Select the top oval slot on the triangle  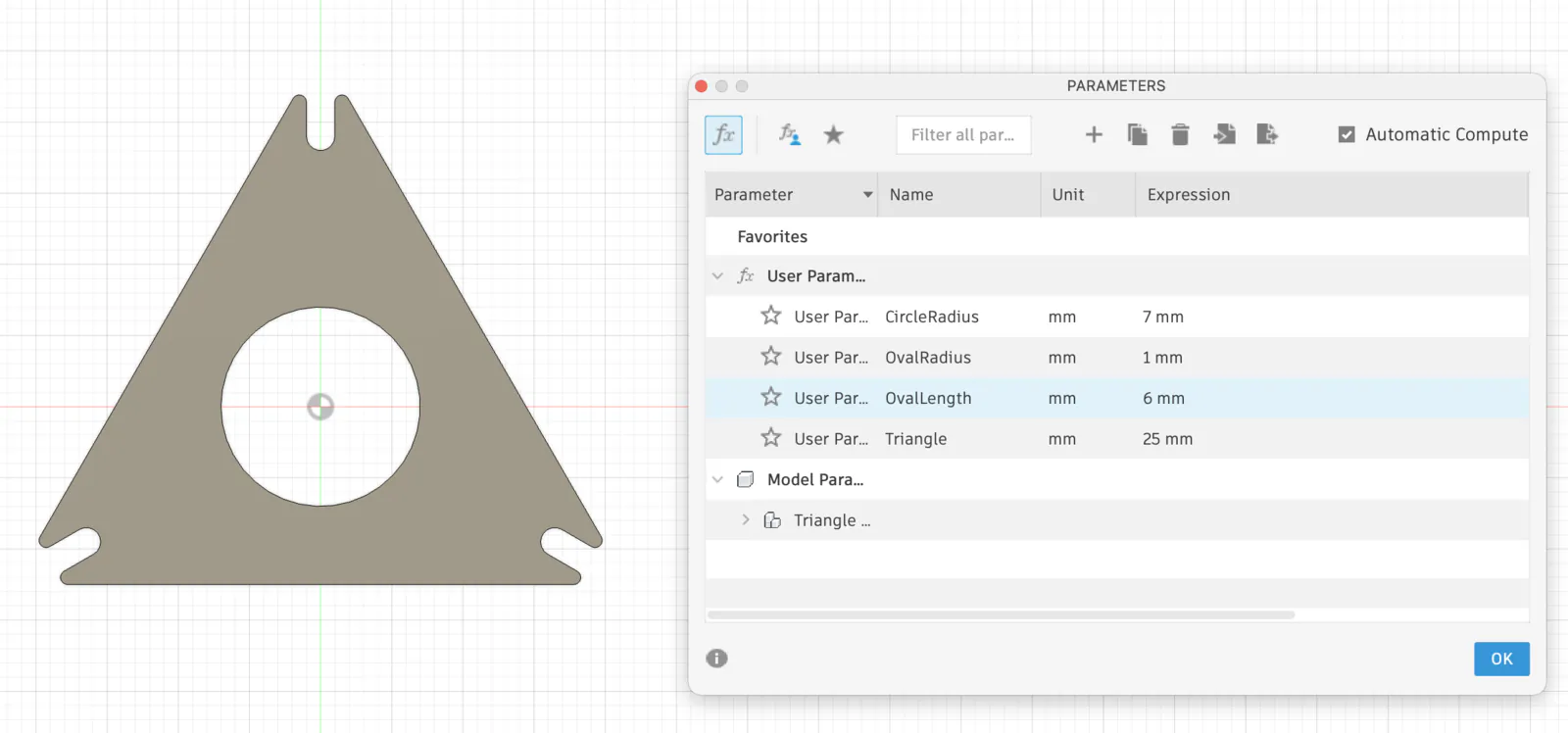tap(320, 122)
